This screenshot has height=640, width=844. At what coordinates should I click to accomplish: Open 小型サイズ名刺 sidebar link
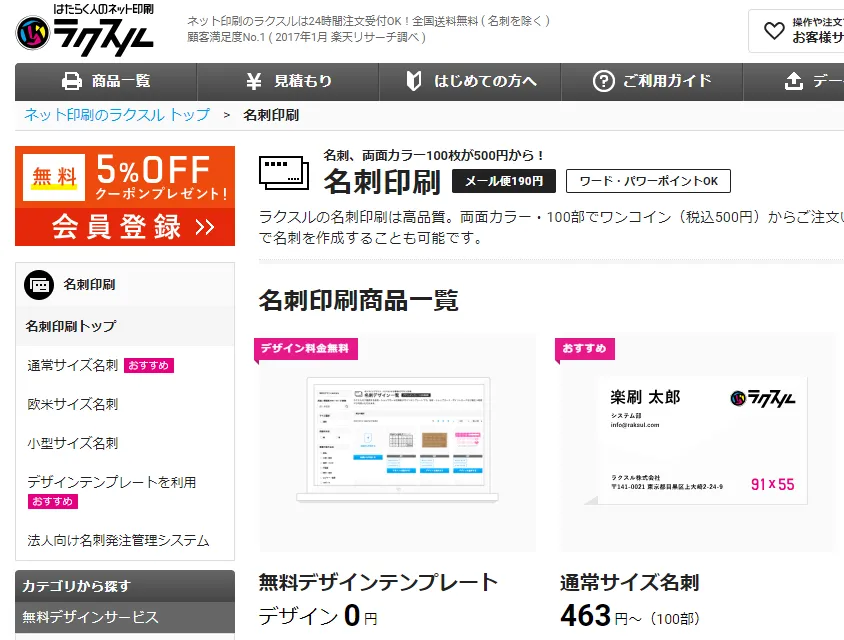coord(73,443)
